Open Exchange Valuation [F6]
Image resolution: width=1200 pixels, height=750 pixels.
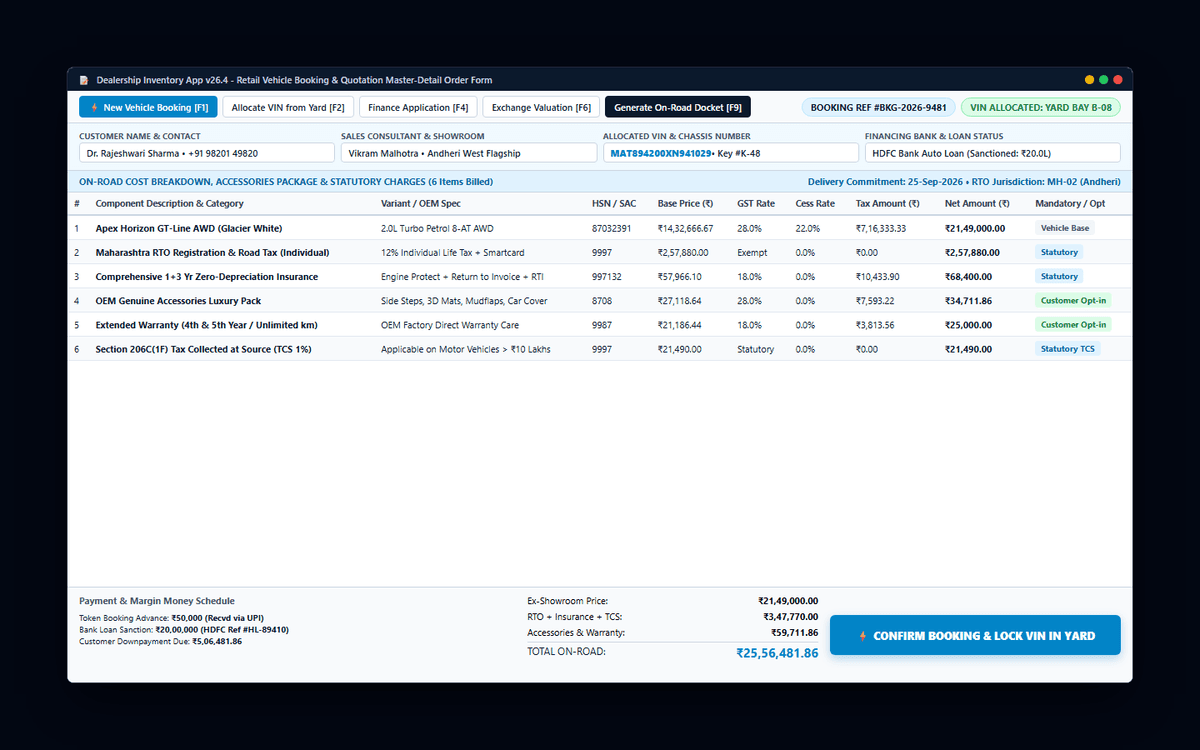point(541,107)
